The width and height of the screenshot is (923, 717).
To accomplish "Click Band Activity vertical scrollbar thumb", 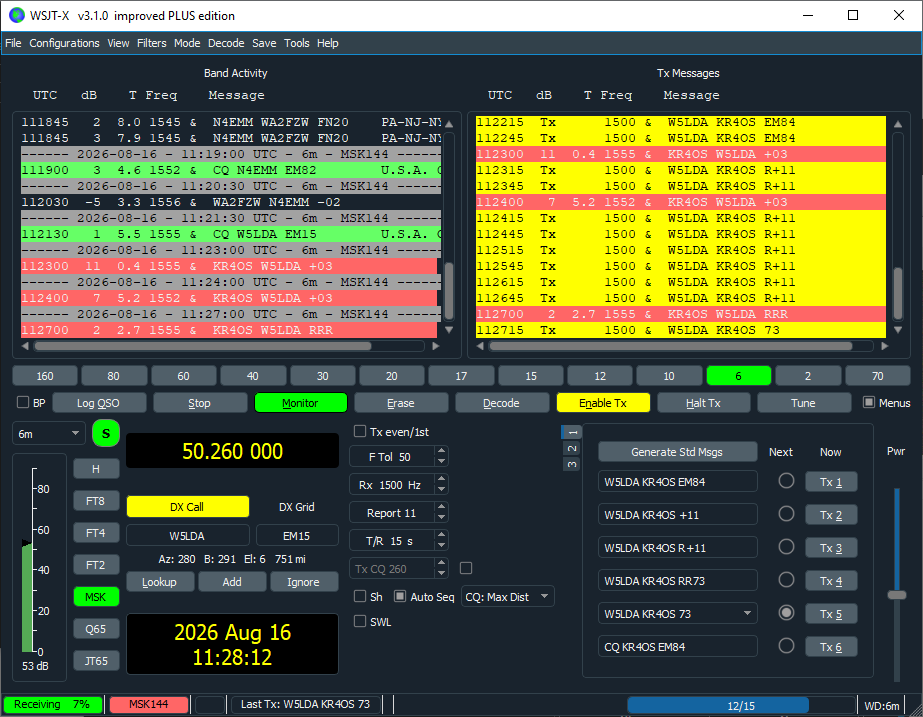I will (449, 290).
